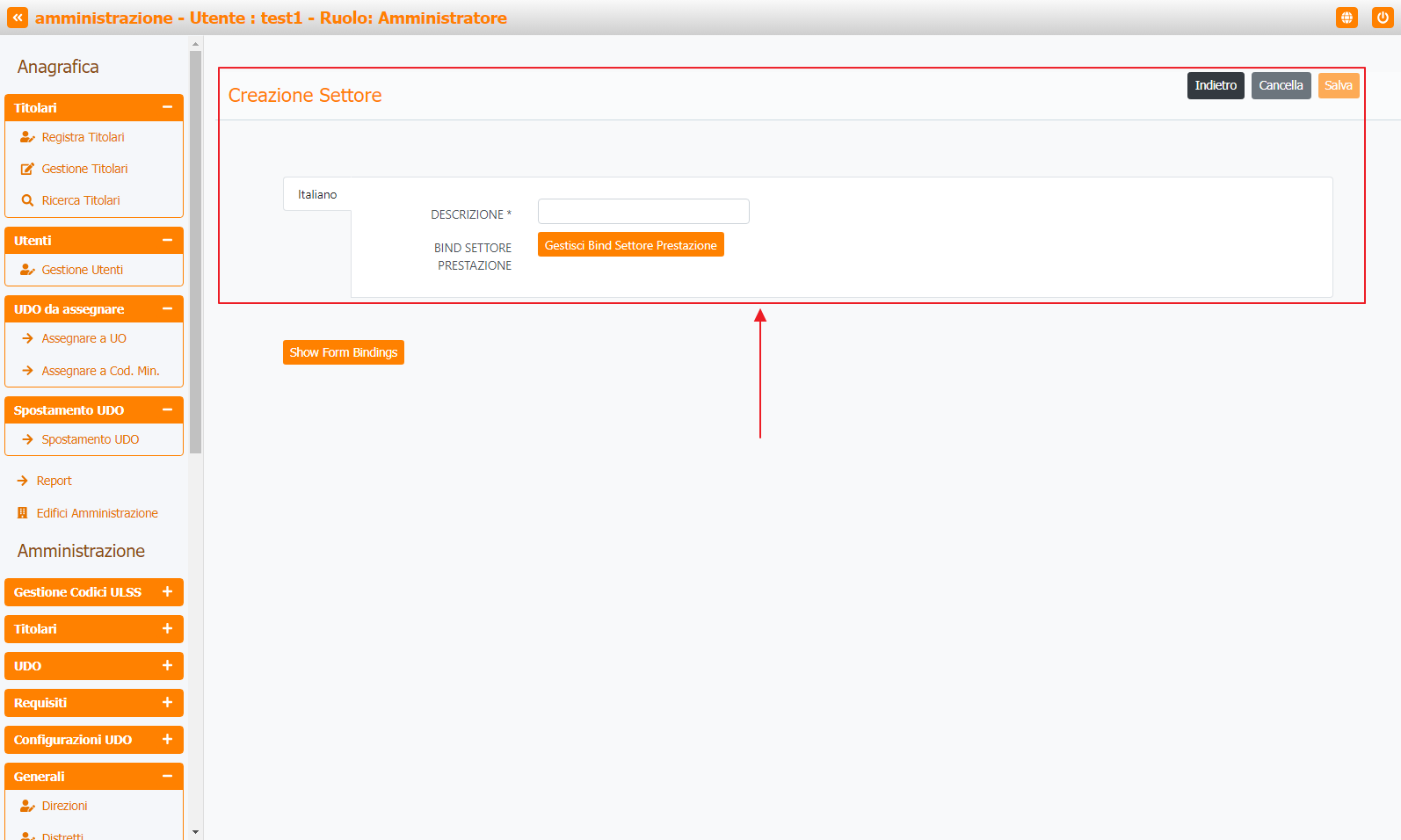Expand the Gestione Codici ULSS section
The height and width of the screenshot is (840, 1401).
click(x=167, y=592)
